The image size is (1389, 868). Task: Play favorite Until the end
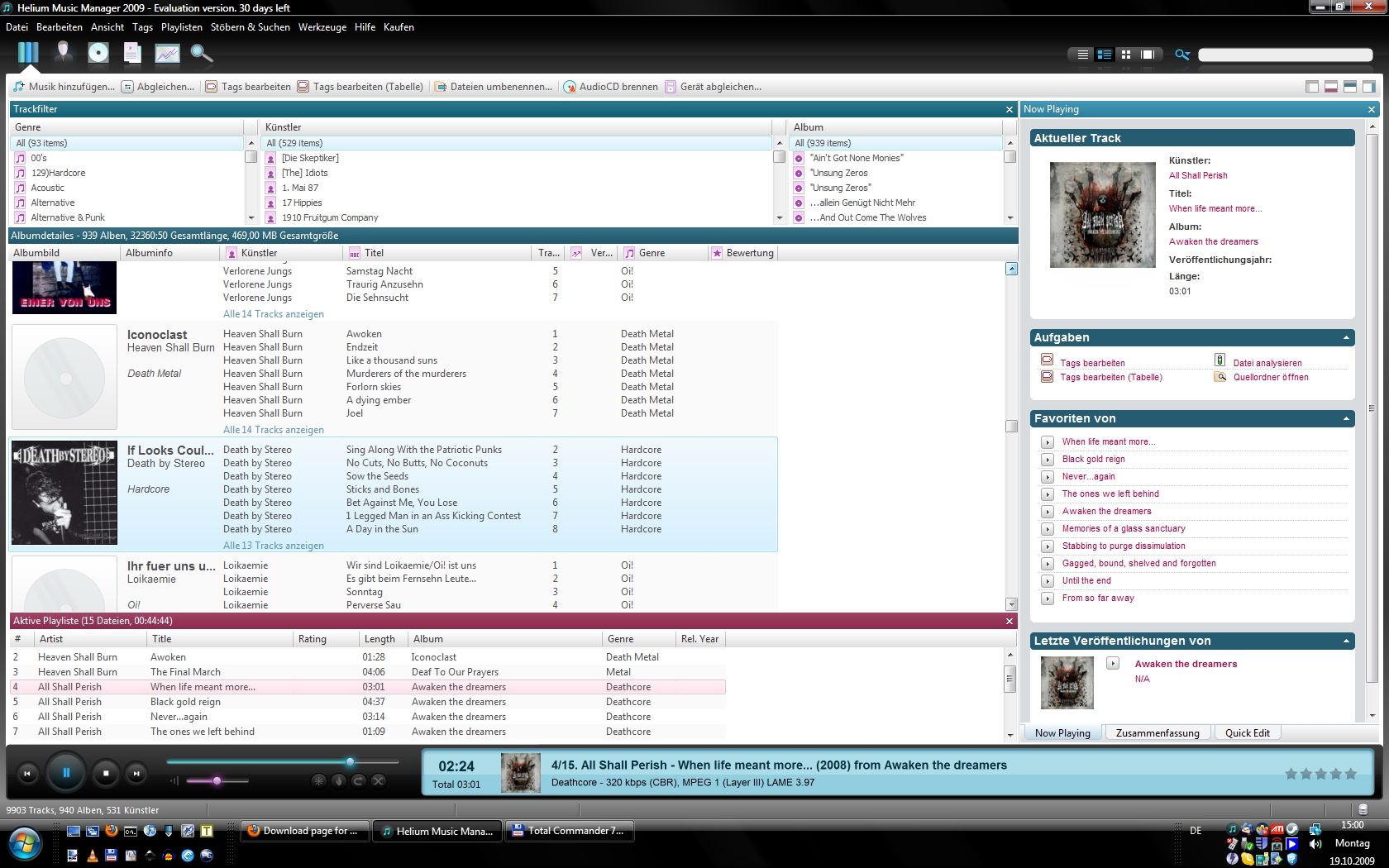pyautogui.click(x=1047, y=581)
